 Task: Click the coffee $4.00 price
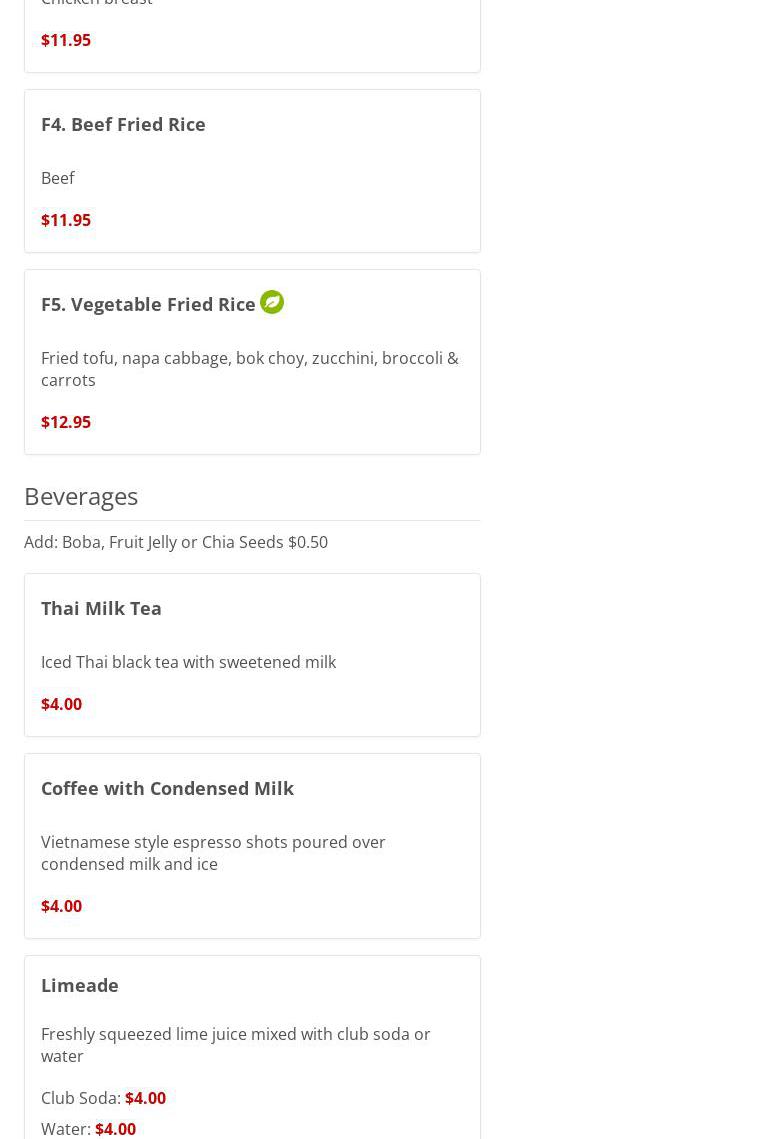pos(61,906)
